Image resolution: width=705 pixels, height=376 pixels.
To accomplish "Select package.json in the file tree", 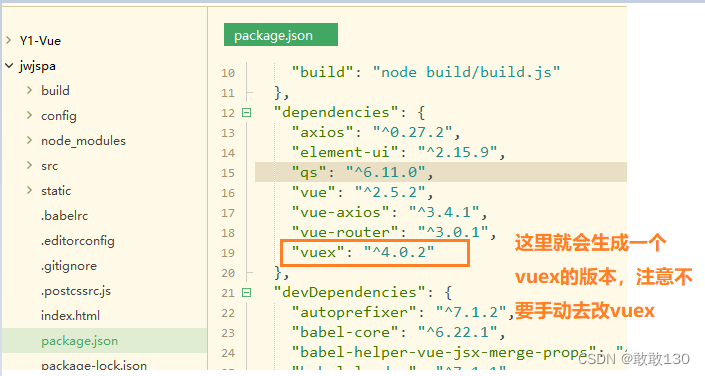I will pos(80,341).
